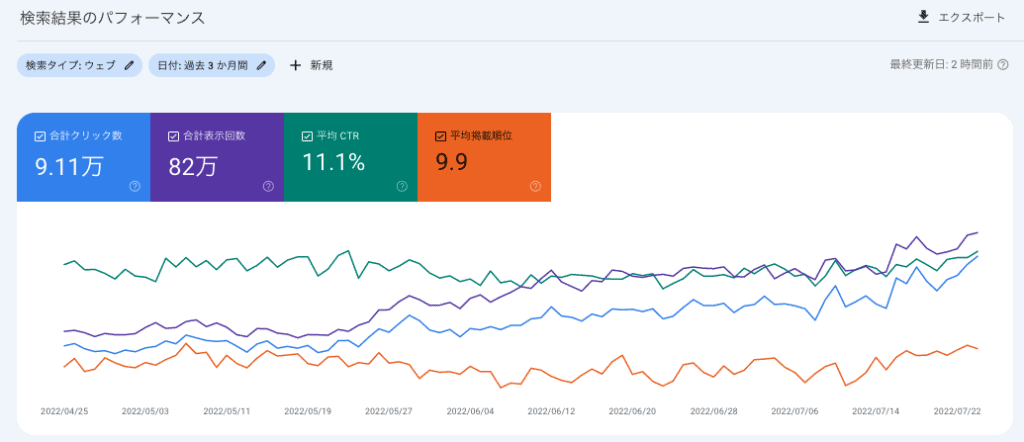1024x442 pixels.
Task: Click the 2022/05/27 date axis label
Action: (x=389, y=411)
